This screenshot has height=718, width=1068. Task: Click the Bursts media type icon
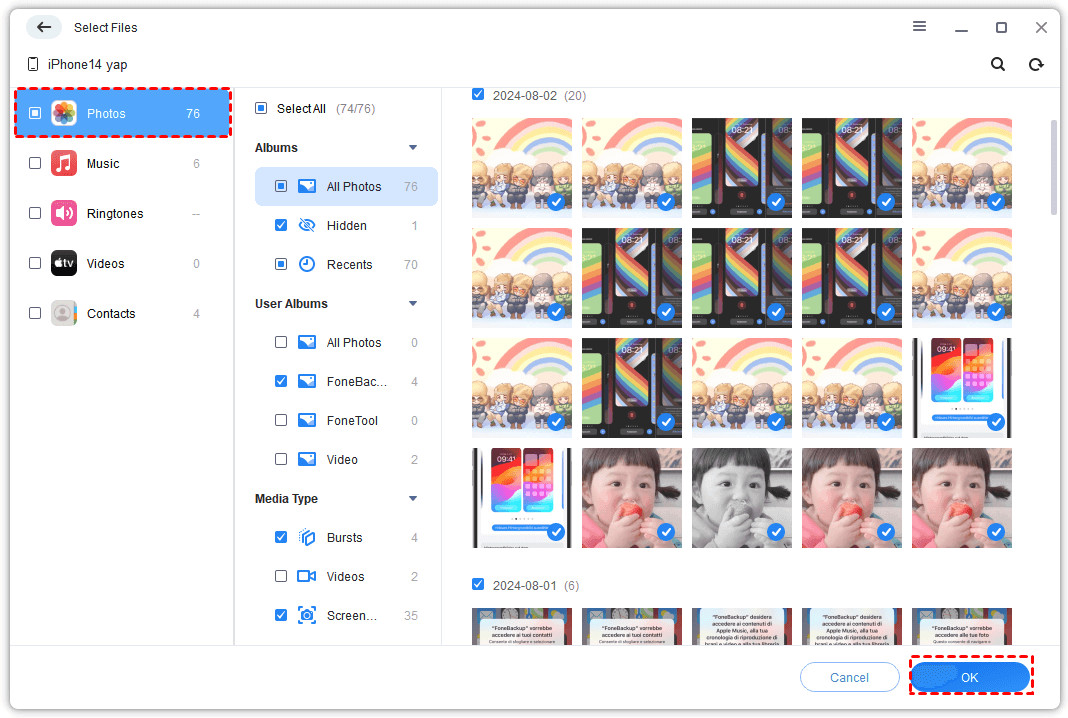coord(307,537)
